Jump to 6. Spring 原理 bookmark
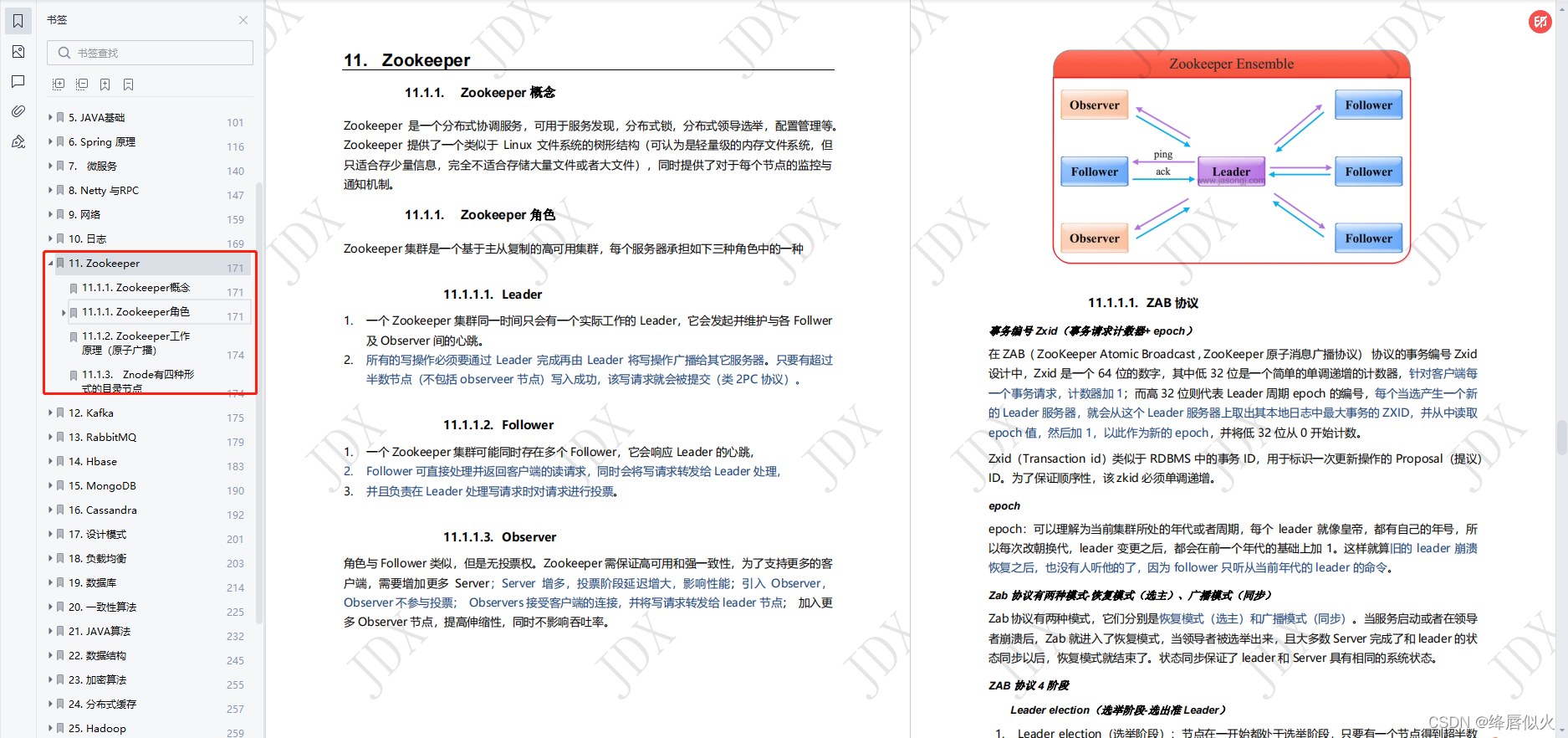The height and width of the screenshot is (738, 1568). 101,141
